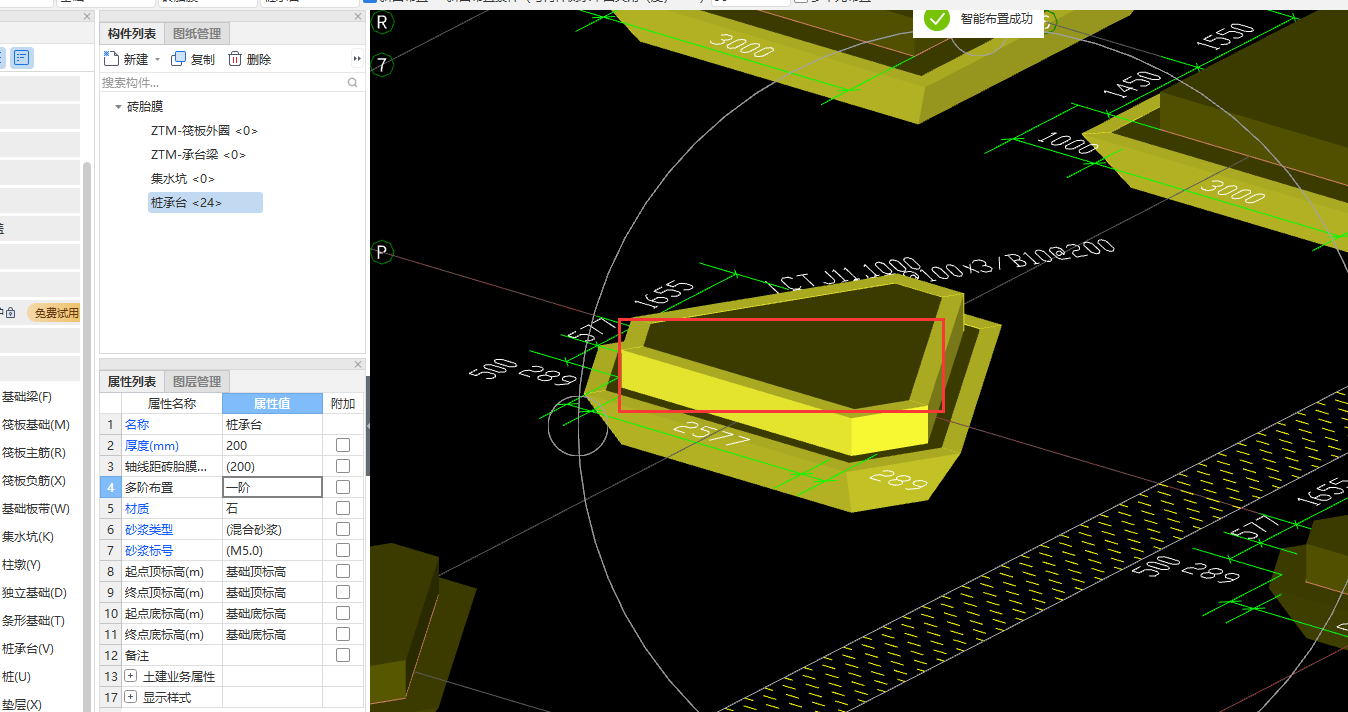Image resolution: width=1348 pixels, height=712 pixels.
Task: Select 基础板带(W) in the left navigation
Action: click(35, 509)
